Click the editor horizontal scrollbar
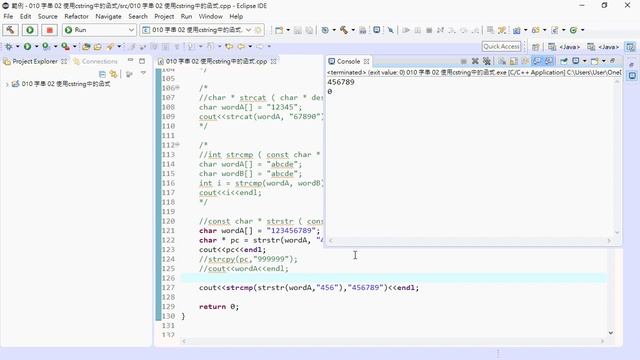The height and width of the screenshot is (360, 640). pos(393,340)
